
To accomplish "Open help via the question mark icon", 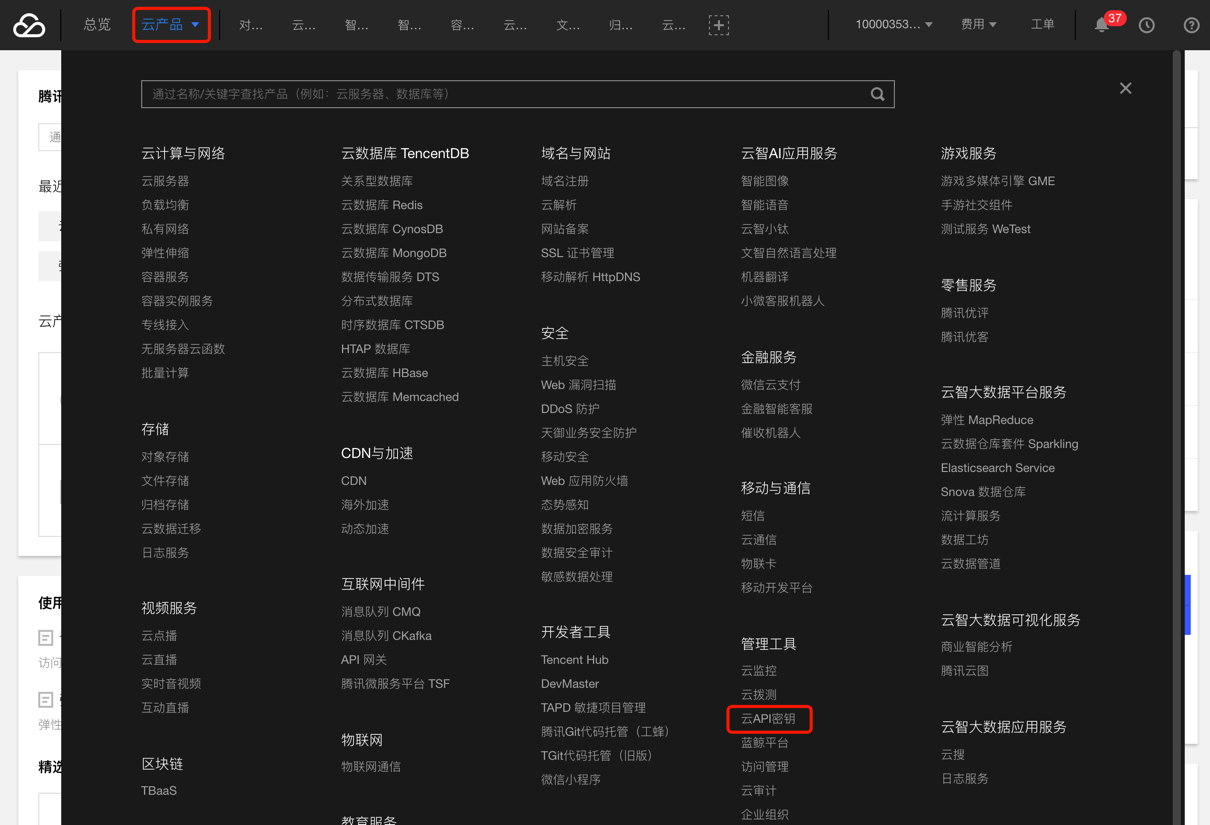I will (x=1191, y=25).
